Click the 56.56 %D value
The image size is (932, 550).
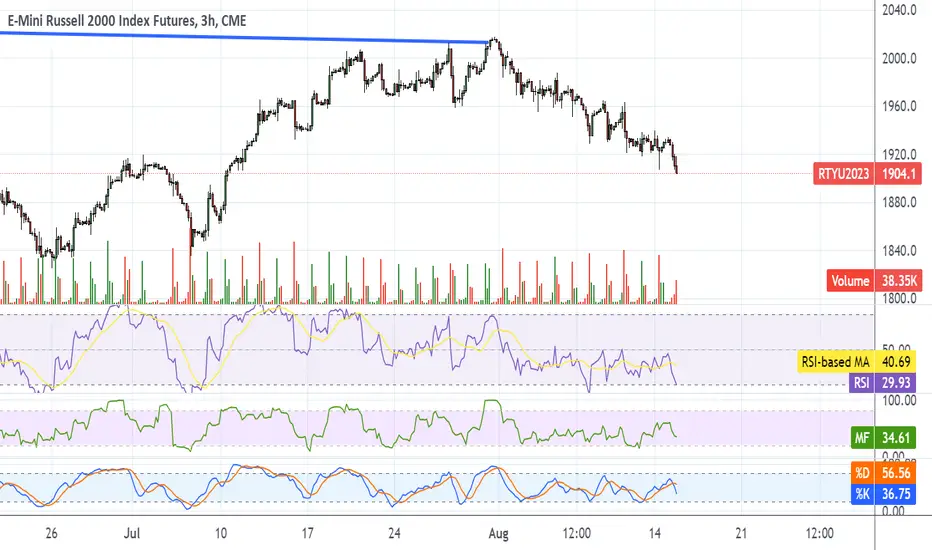896,473
